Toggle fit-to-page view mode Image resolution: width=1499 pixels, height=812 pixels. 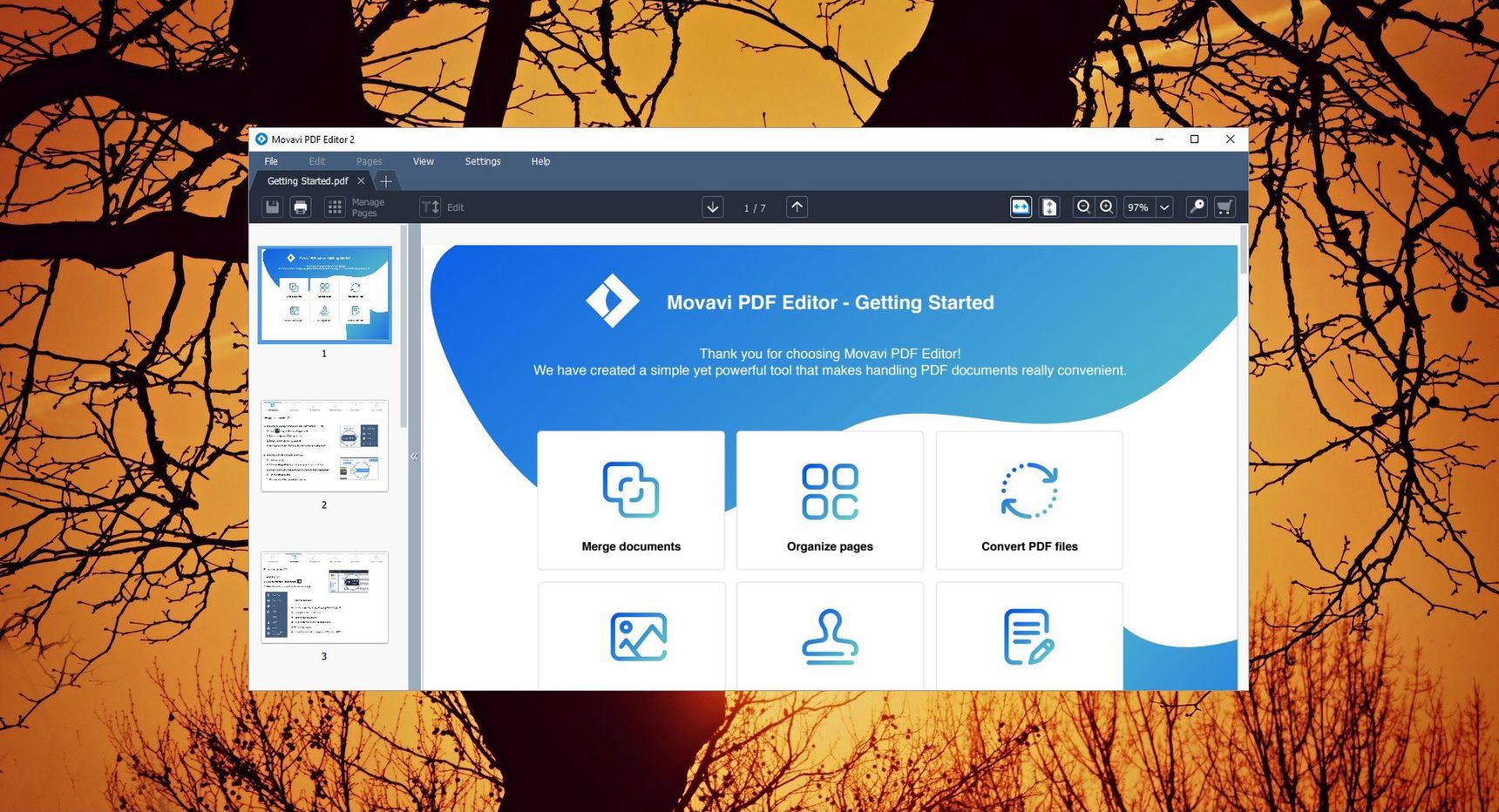click(x=1049, y=207)
